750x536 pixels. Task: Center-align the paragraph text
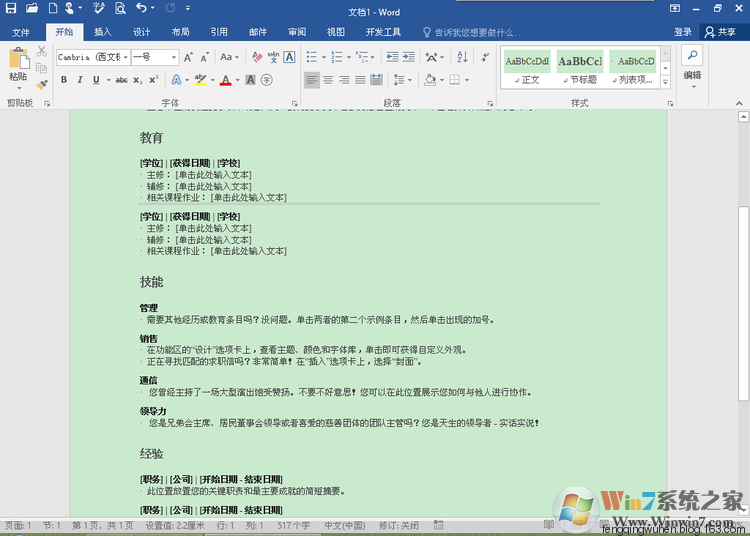point(328,80)
